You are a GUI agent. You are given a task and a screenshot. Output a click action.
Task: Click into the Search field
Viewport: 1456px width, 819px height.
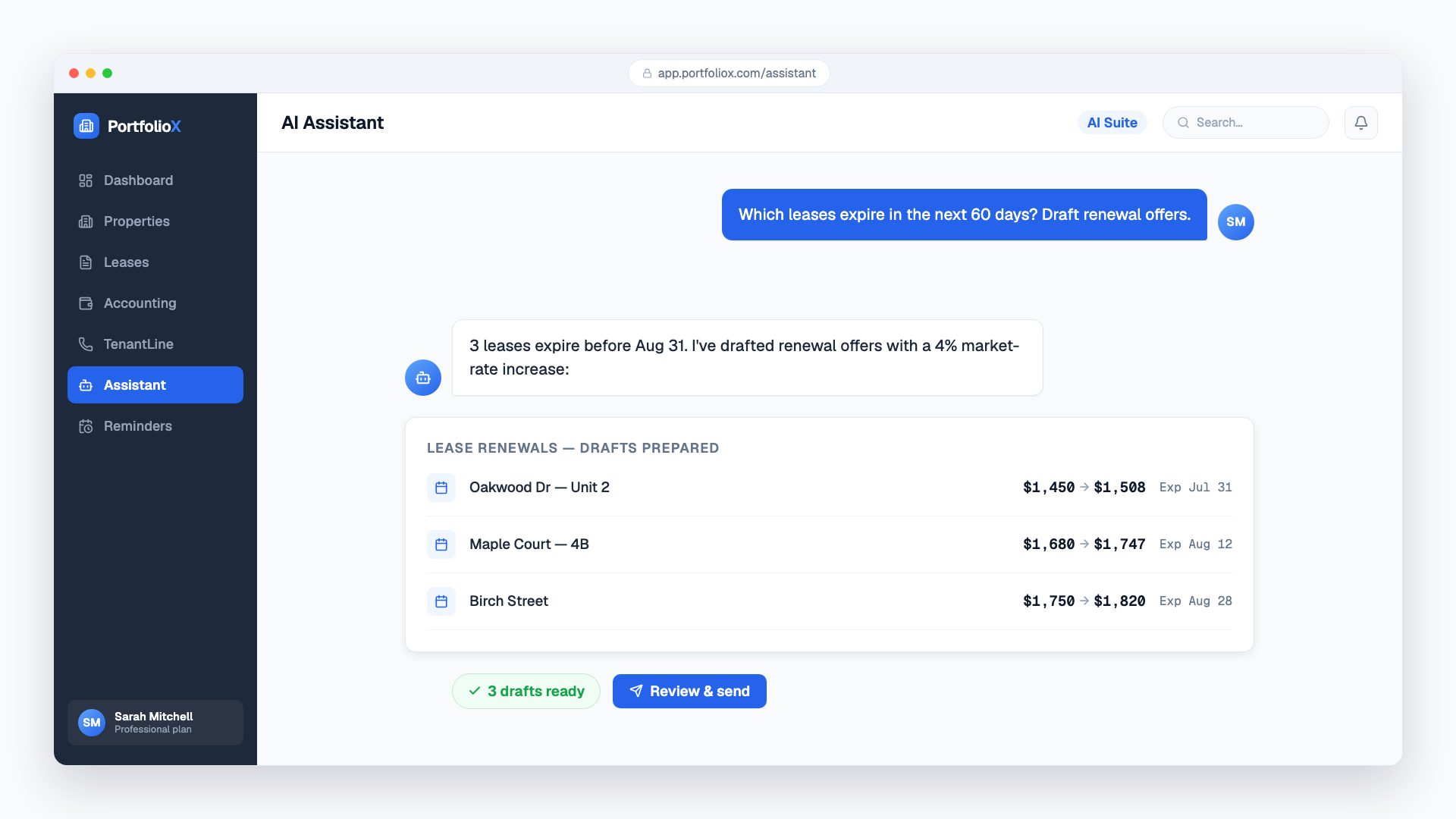1246,123
